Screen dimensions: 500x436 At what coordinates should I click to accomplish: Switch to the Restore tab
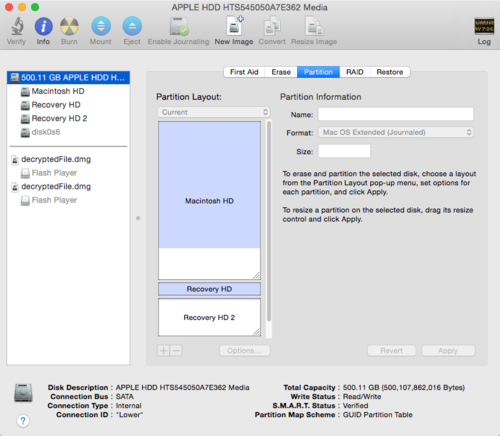390,72
